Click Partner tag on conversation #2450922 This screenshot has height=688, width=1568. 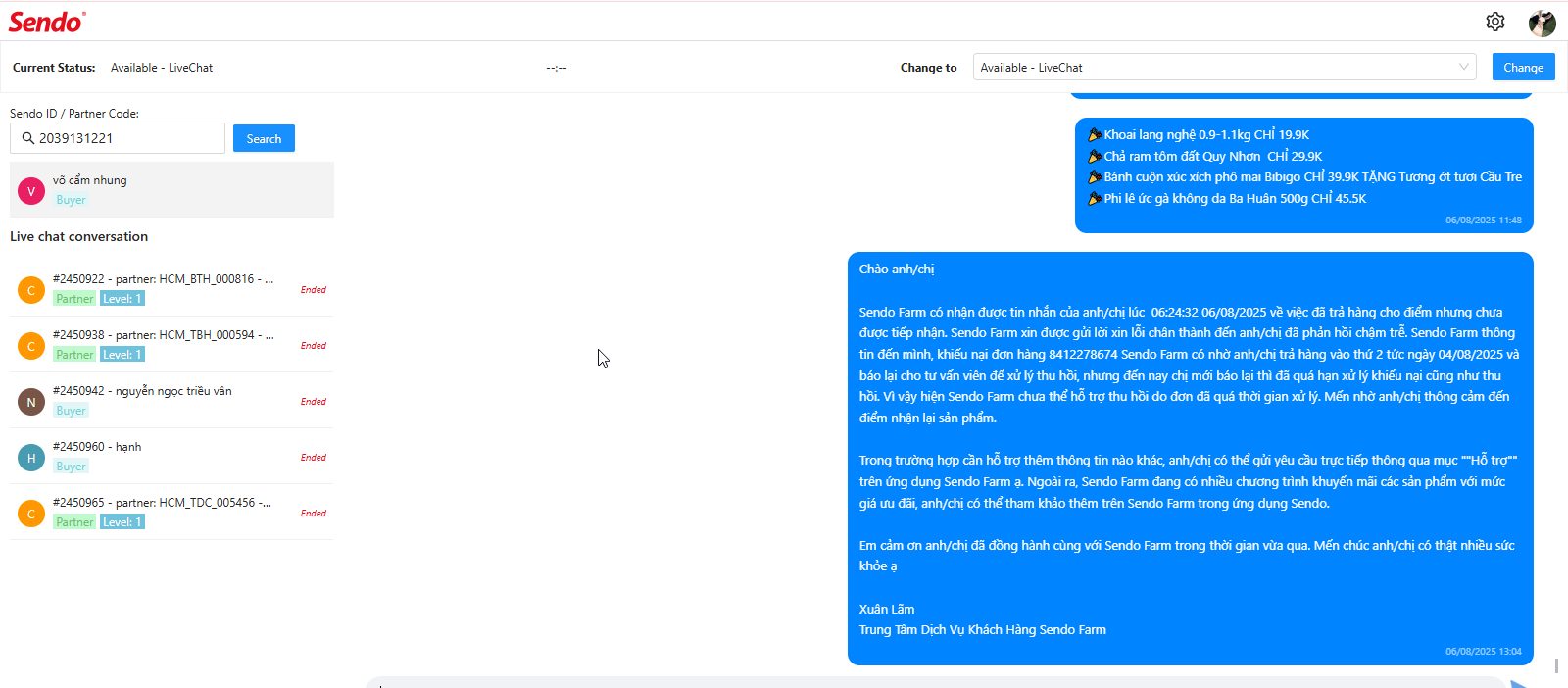pyautogui.click(x=74, y=299)
